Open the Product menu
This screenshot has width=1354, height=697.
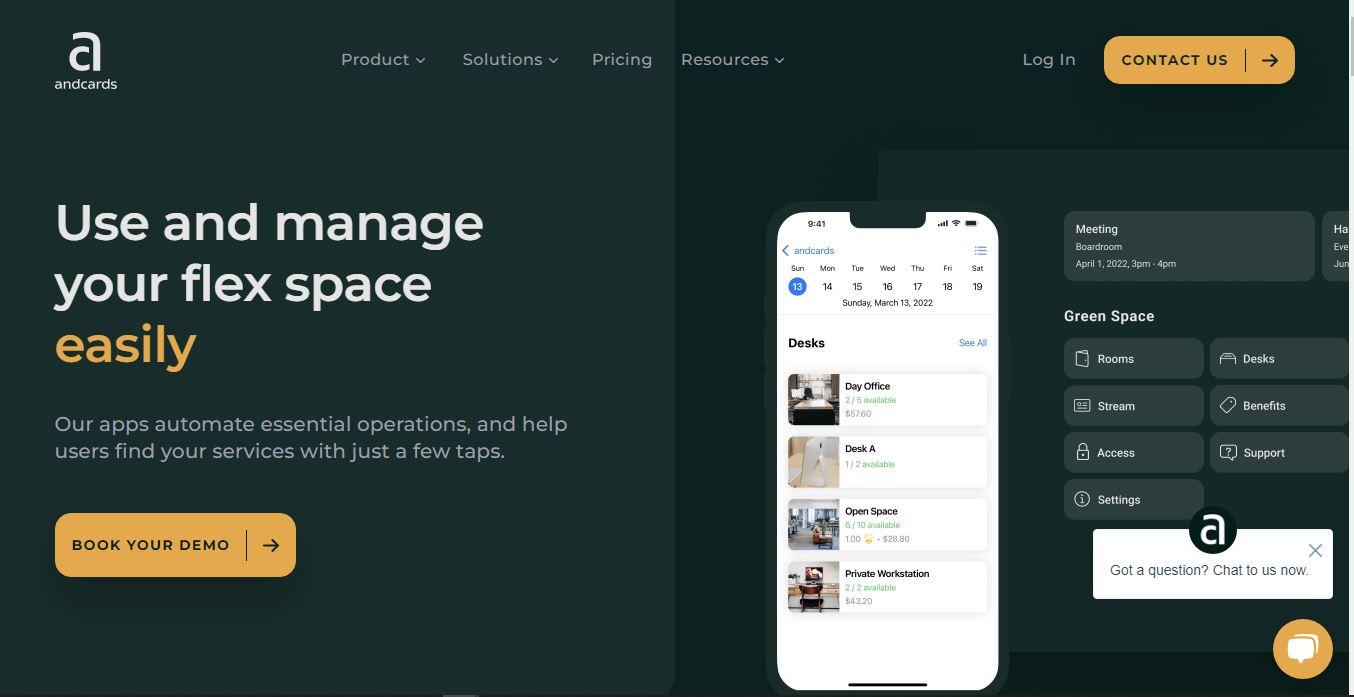(383, 60)
